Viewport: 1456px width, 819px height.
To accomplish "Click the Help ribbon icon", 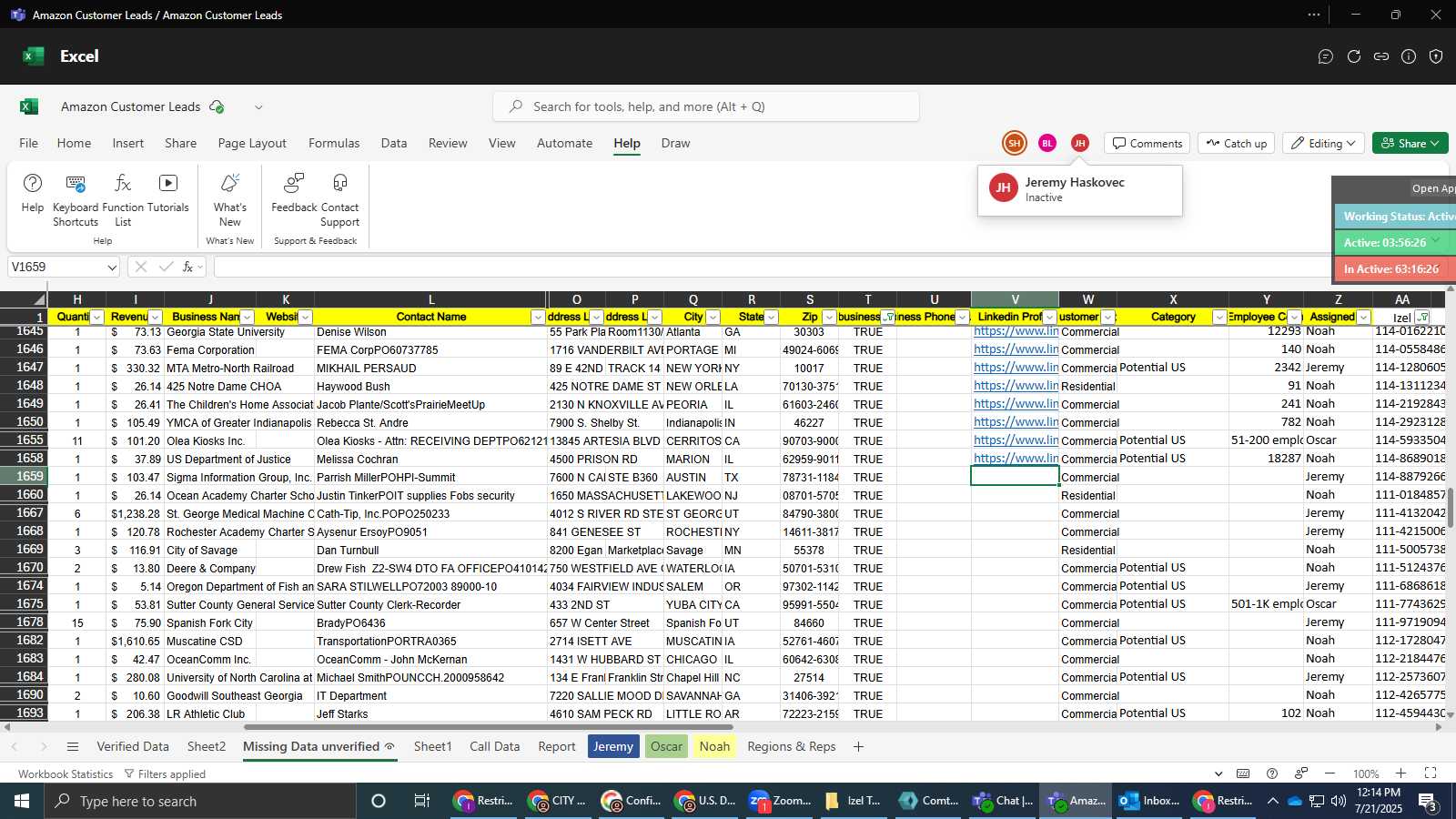I will click(x=33, y=193).
